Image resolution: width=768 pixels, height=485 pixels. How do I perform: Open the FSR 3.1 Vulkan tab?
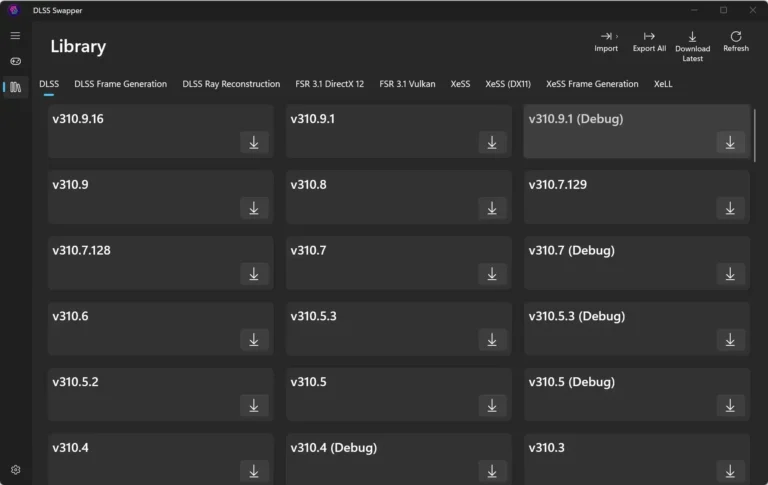[x=407, y=84]
